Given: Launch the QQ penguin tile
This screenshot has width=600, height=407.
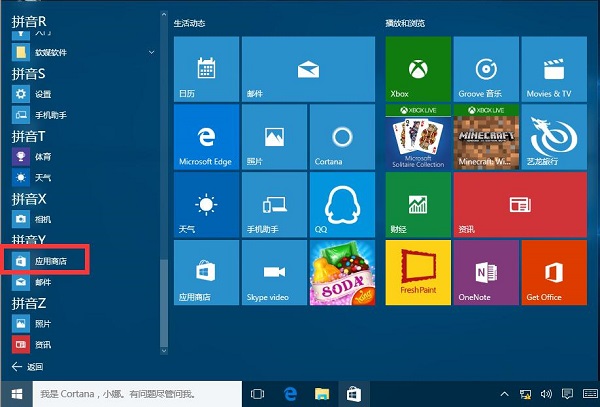Looking at the screenshot, I should [x=342, y=205].
